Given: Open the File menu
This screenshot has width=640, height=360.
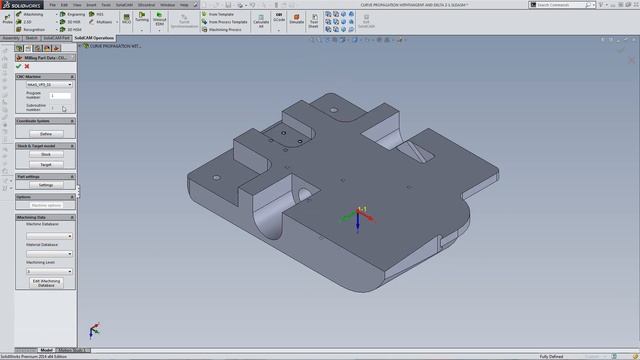Looking at the screenshot, I should click(x=53, y=5).
